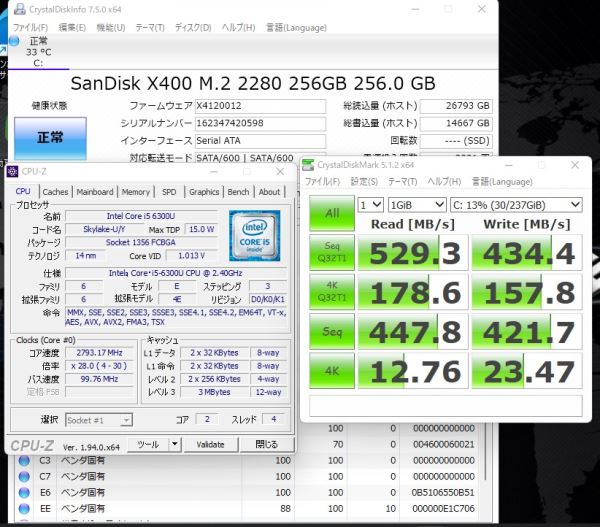Switch to the Mainboard tab in CPU-Z
The height and width of the screenshot is (527, 600).
tap(95, 192)
